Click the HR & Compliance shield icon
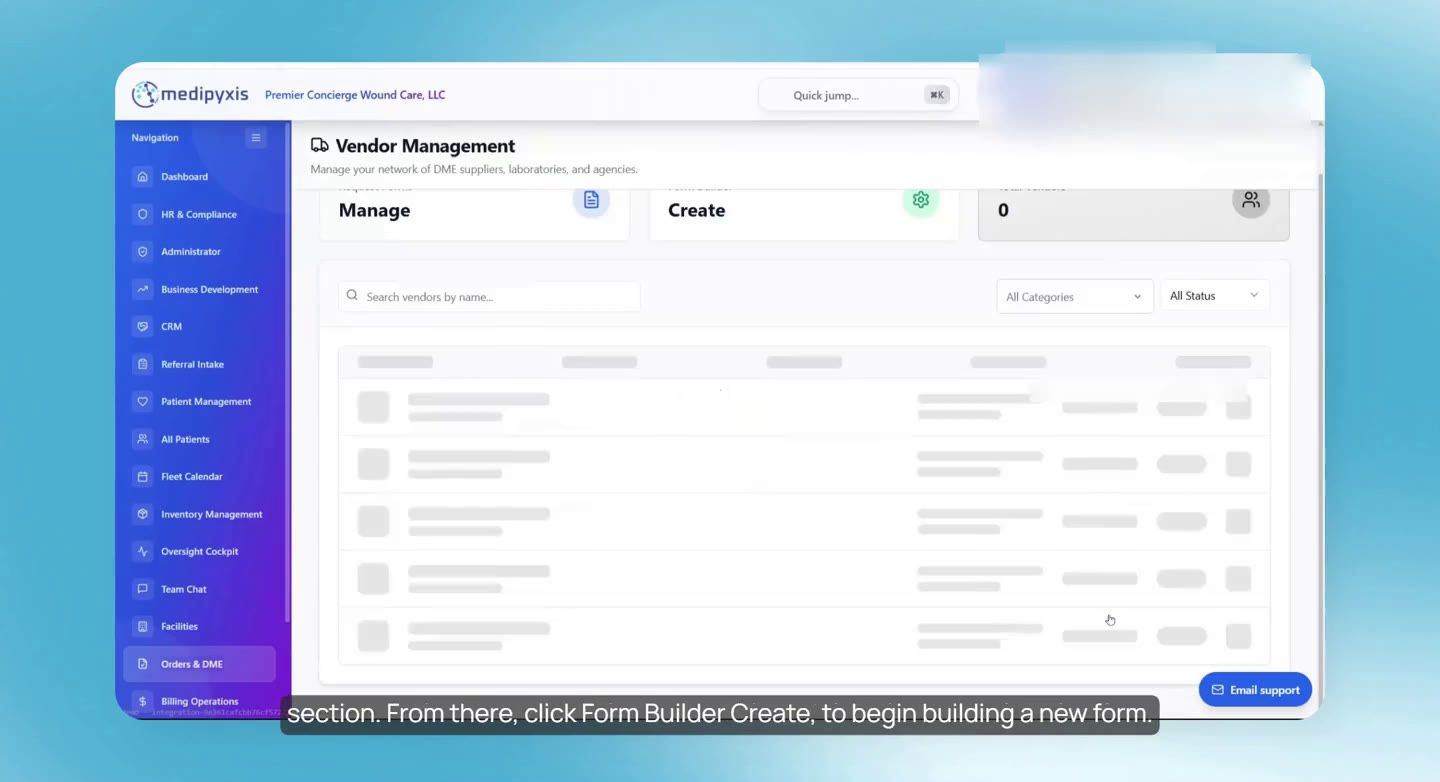 tap(142, 214)
